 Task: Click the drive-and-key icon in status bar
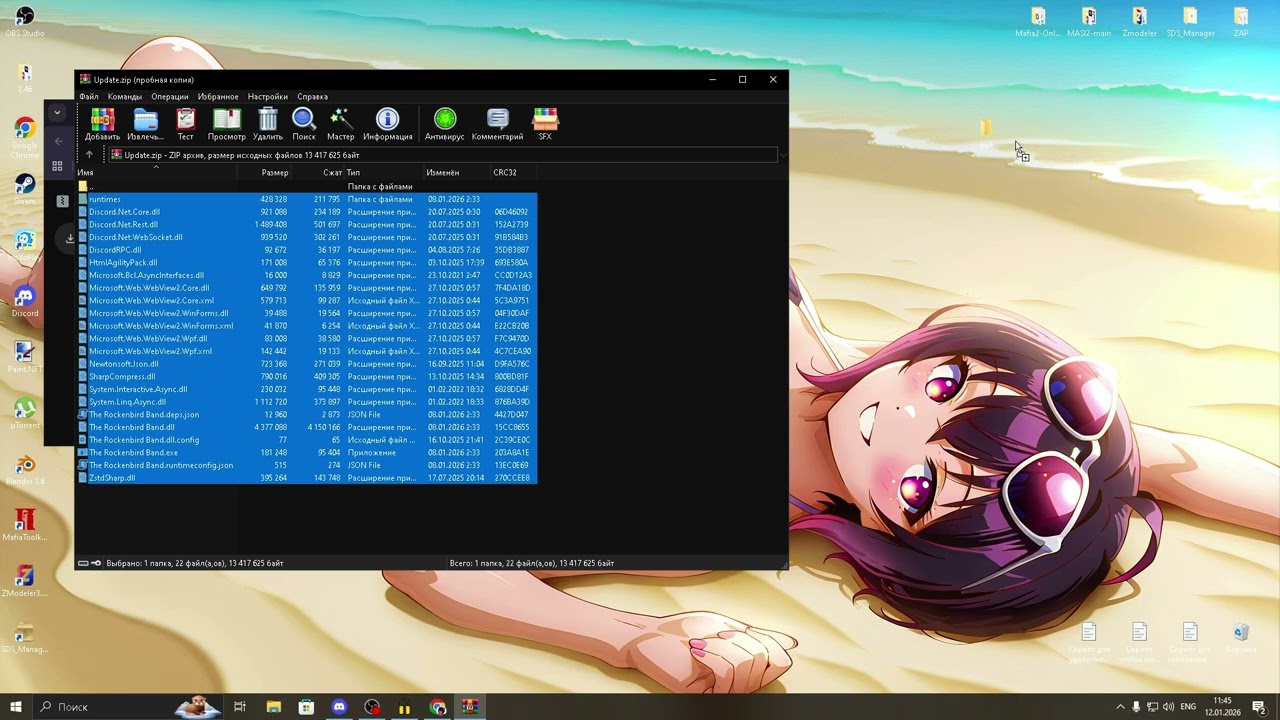90,563
